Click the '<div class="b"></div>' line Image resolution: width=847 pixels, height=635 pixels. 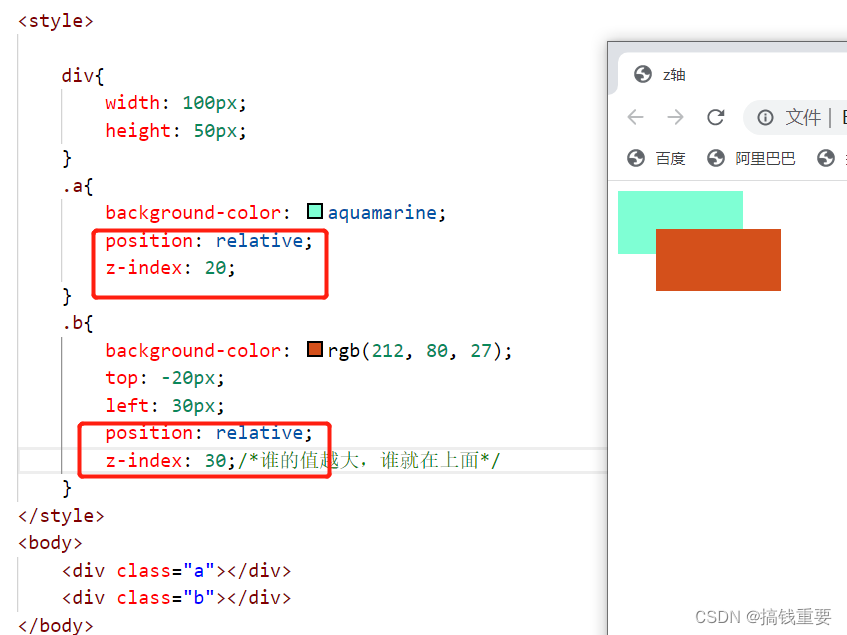177,598
